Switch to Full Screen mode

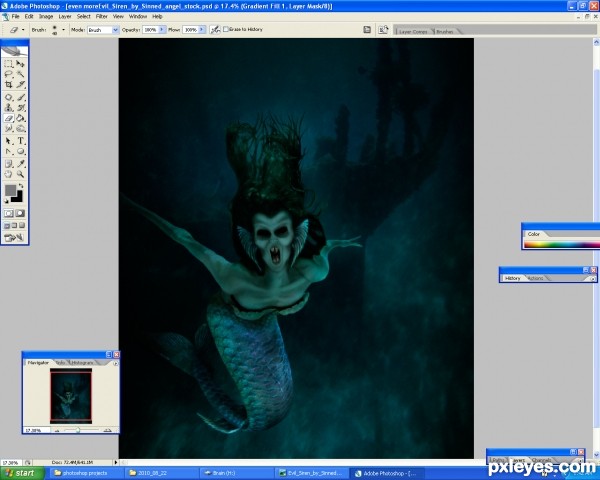click(22, 225)
